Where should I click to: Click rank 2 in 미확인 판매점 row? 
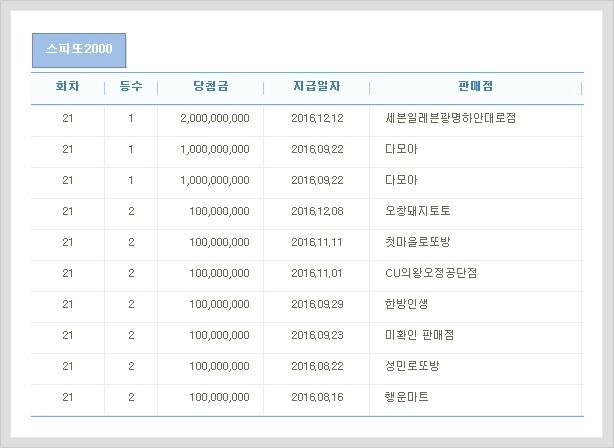pyautogui.click(x=131, y=335)
